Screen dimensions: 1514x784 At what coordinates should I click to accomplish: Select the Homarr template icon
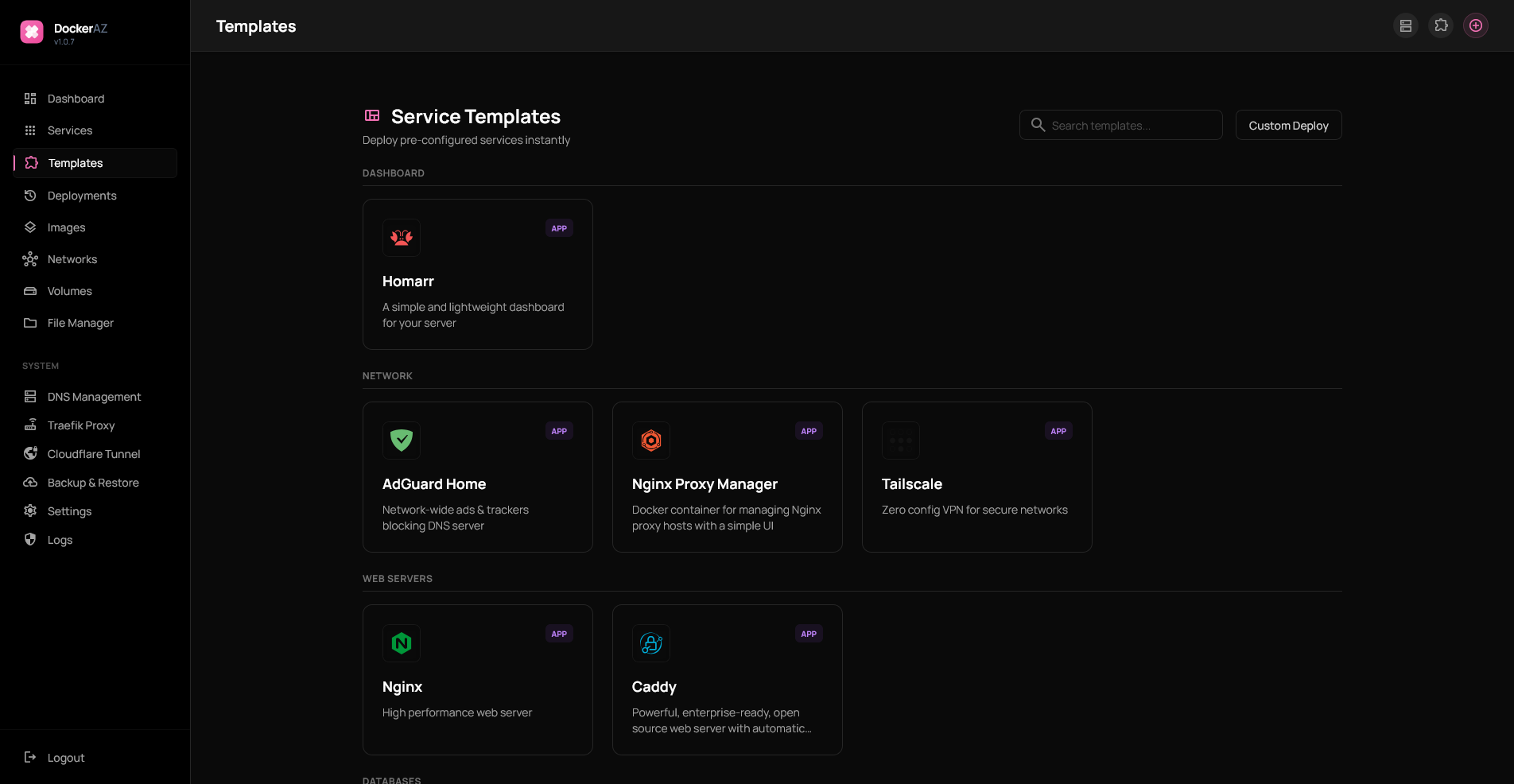[x=402, y=238]
